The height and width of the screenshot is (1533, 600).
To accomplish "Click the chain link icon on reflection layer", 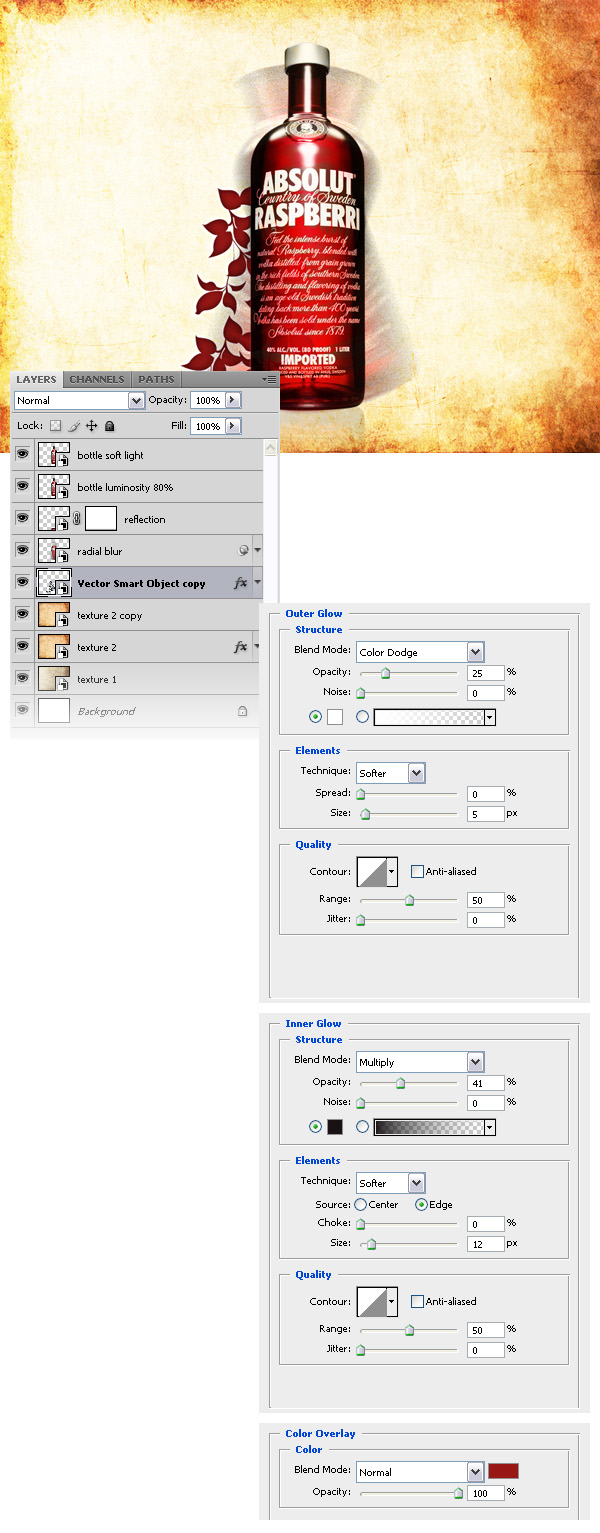I will 77,519.
